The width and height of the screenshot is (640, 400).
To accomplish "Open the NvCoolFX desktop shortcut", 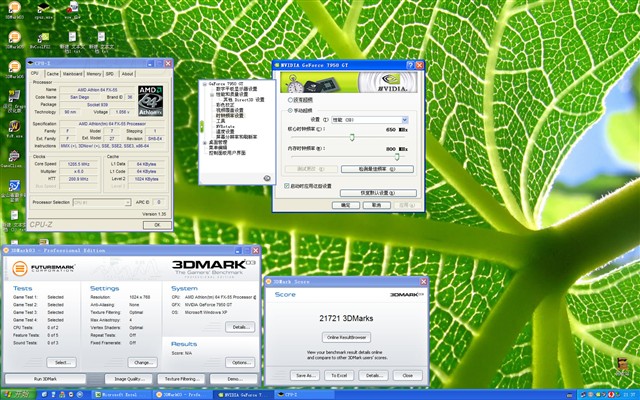I will [x=41, y=40].
